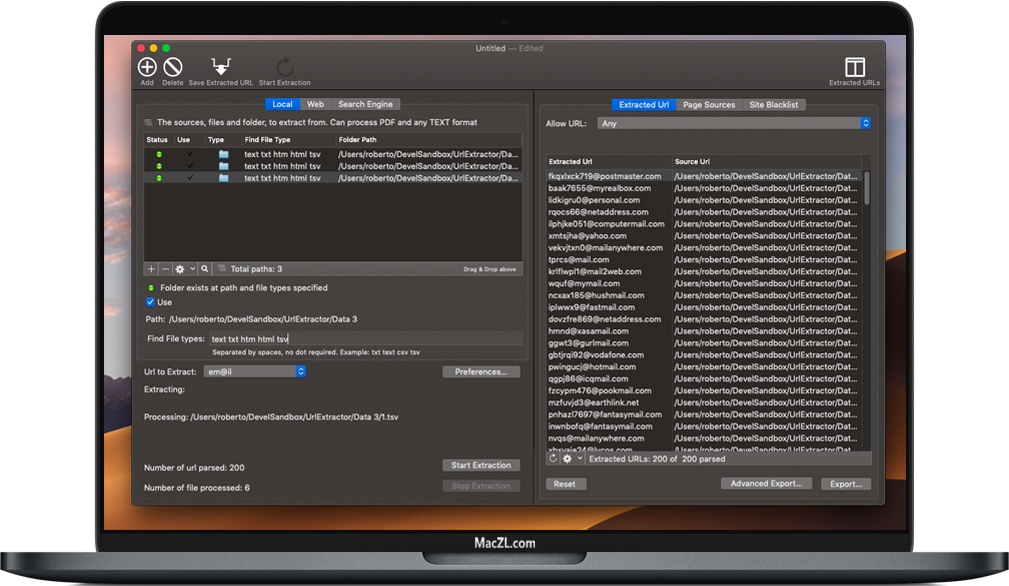Viewport: 1009px width, 586px height.
Task: Click the Advanced Export button
Action: click(x=766, y=483)
